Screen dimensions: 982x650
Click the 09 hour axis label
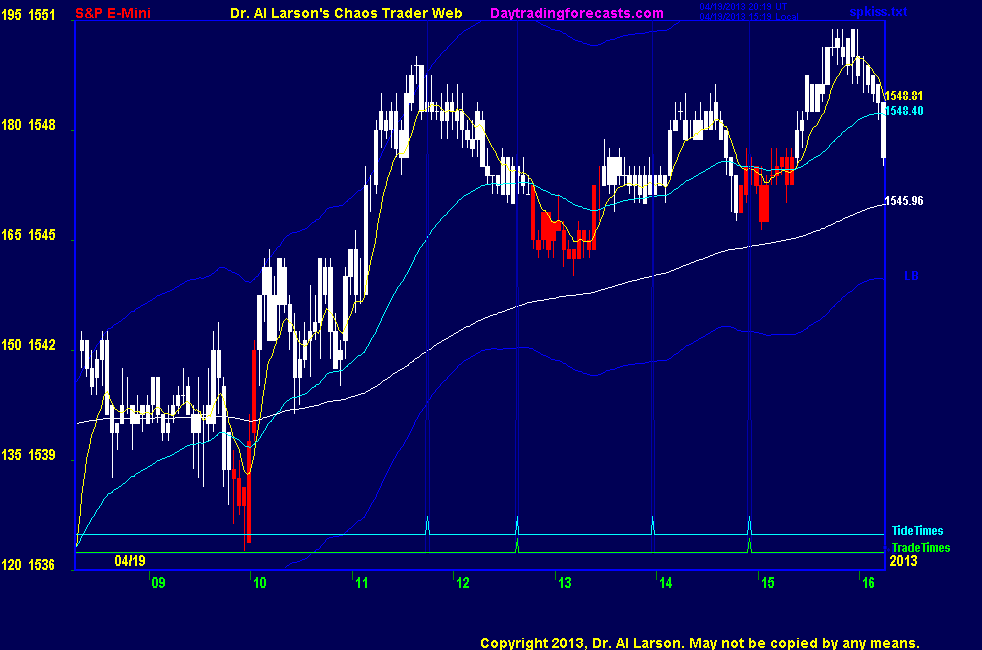click(x=158, y=583)
